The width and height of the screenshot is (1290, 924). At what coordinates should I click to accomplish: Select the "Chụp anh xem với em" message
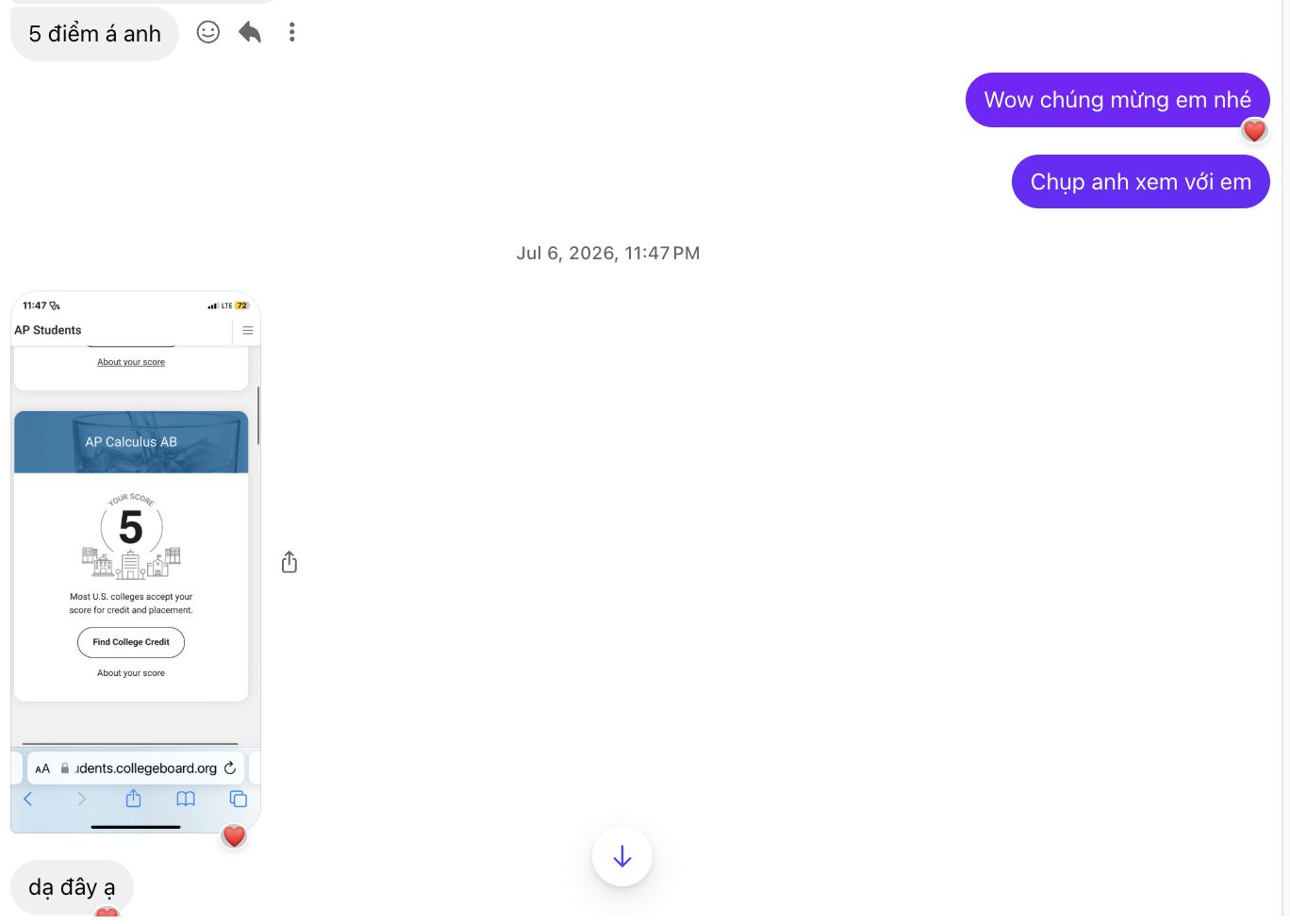[1141, 182]
